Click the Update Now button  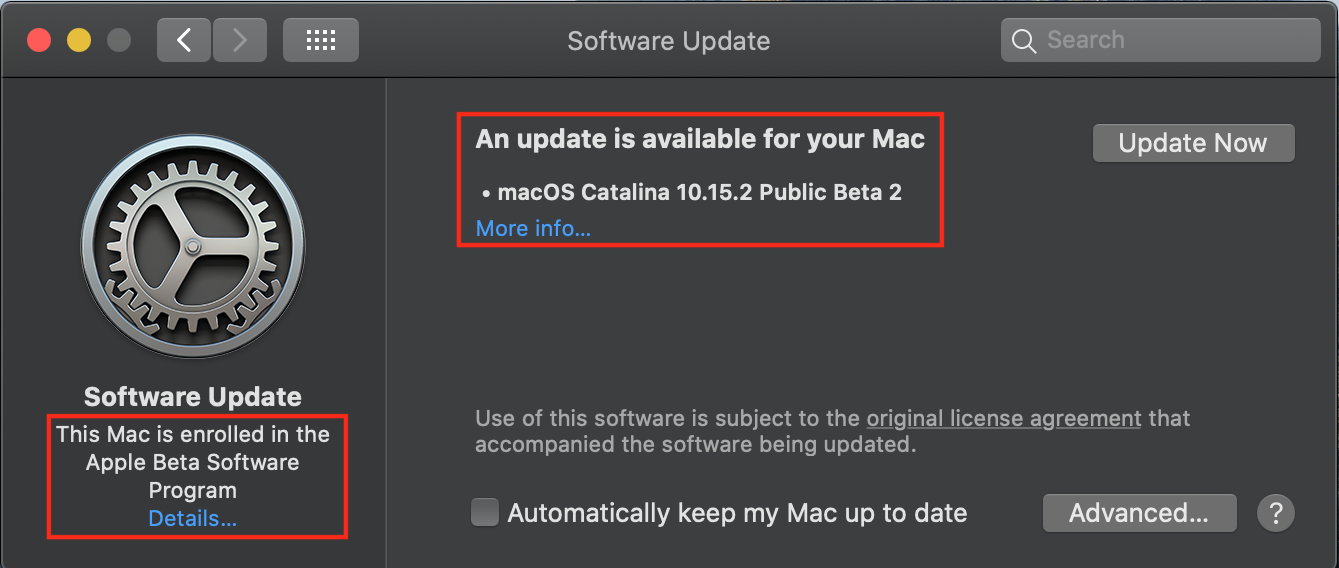tap(1193, 143)
